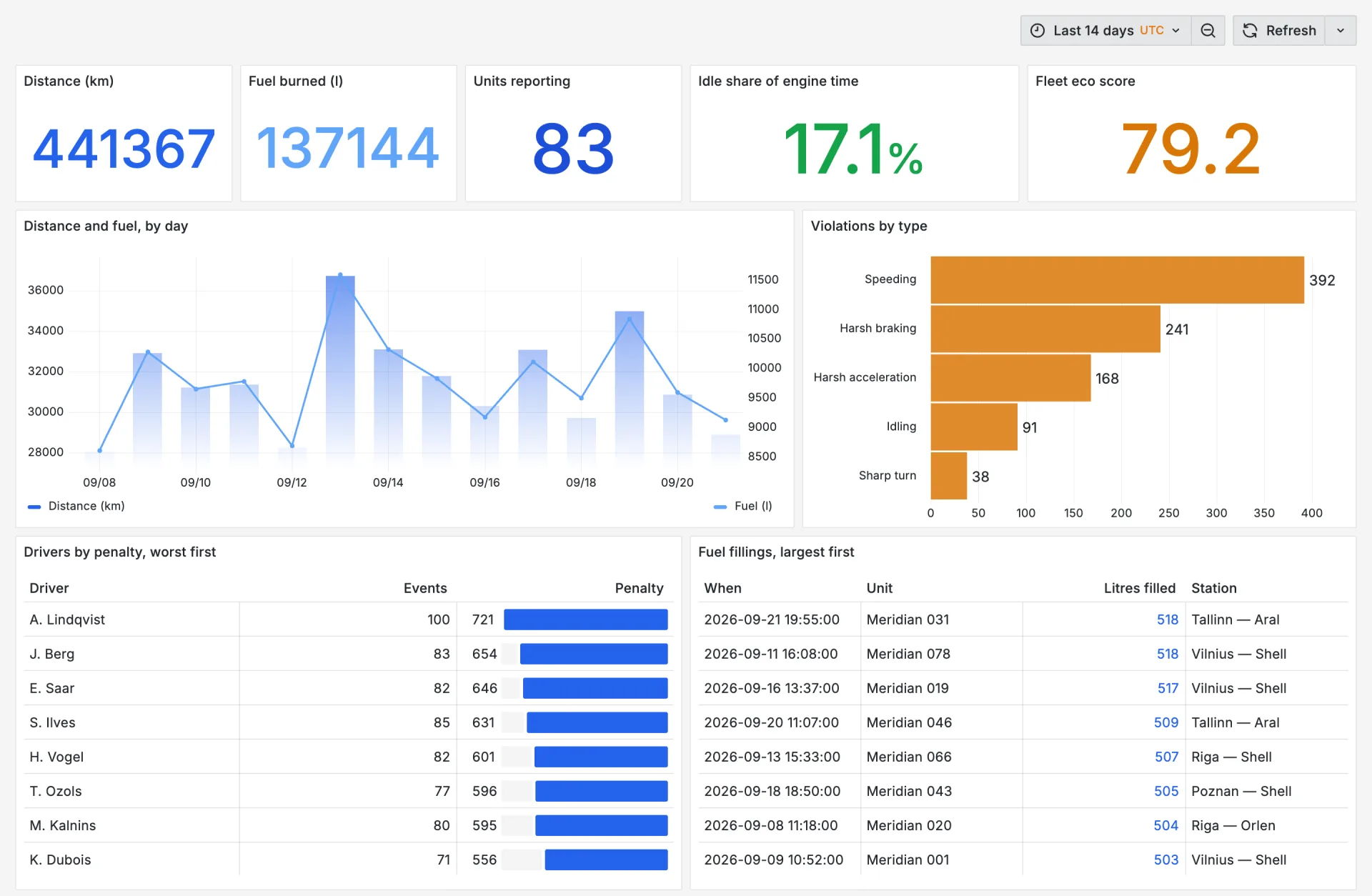
Task: Sort by Litres filled column header
Action: (1139, 588)
